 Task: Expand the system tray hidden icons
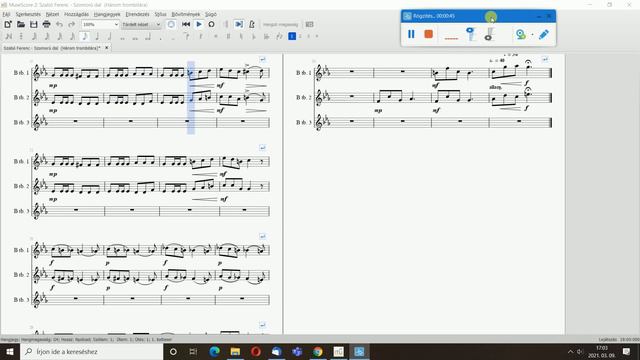(x=570, y=351)
